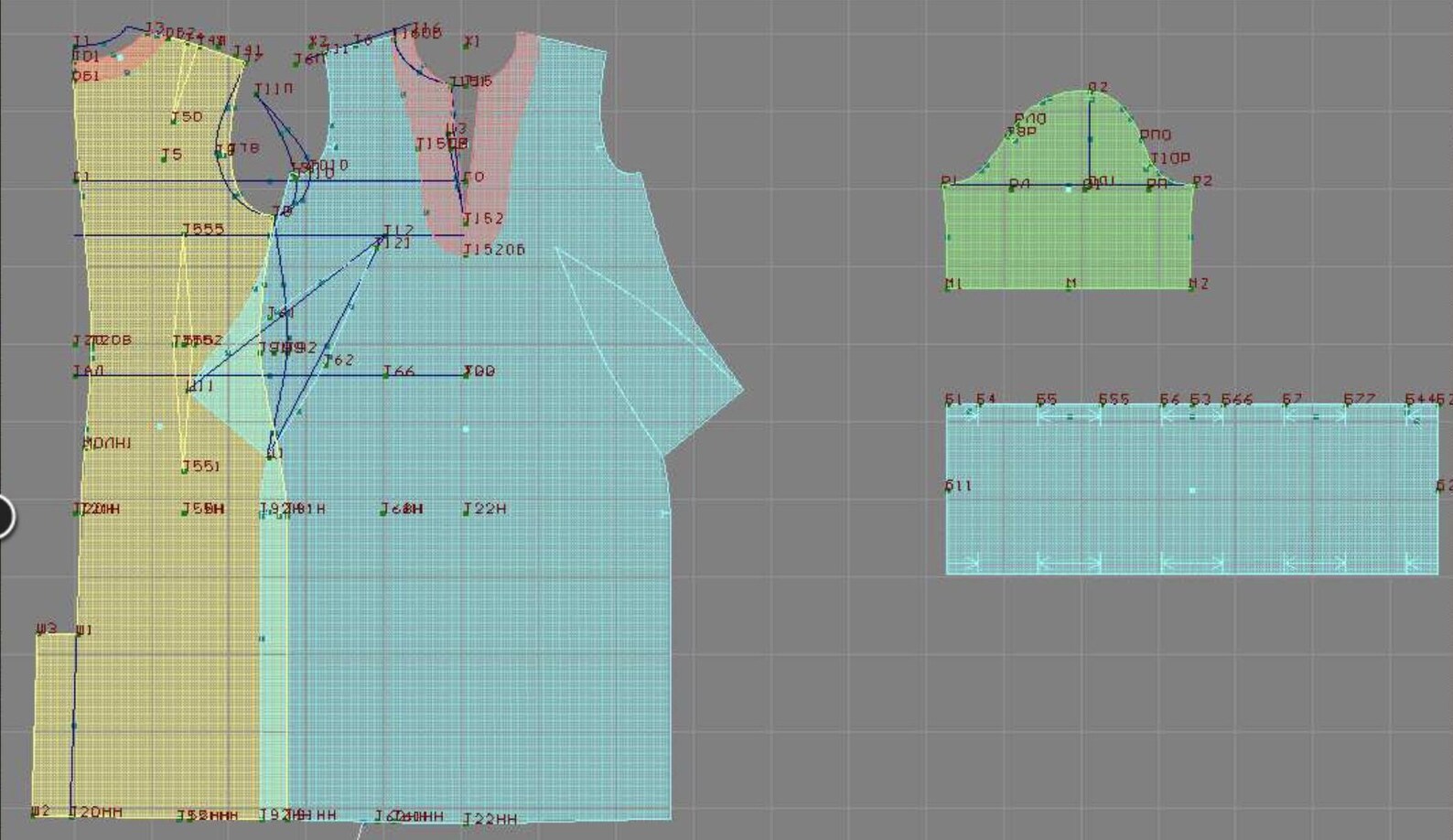
Task: Select the cyan rectangular strip piece
Action: click(1191, 489)
